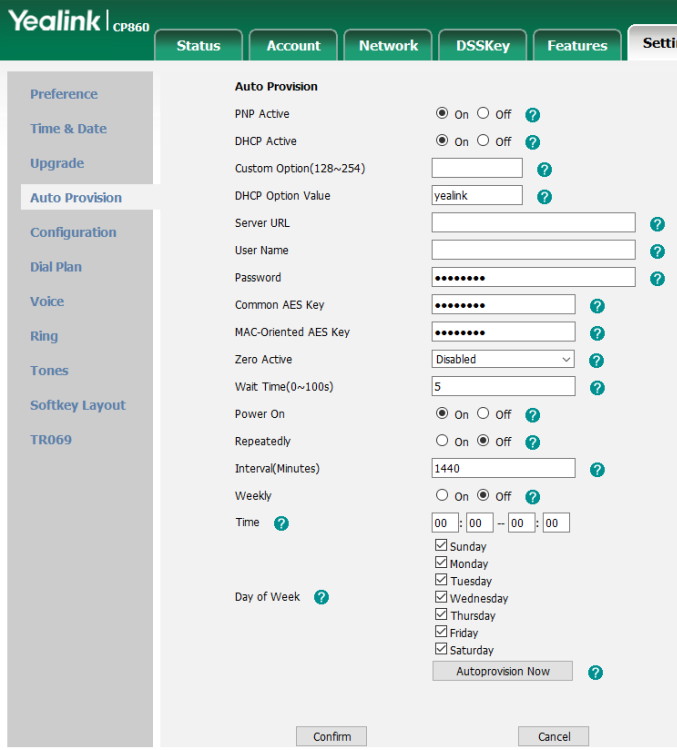Set PNP Active to Off
This screenshot has height=750, width=677.
[x=483, y=113]
